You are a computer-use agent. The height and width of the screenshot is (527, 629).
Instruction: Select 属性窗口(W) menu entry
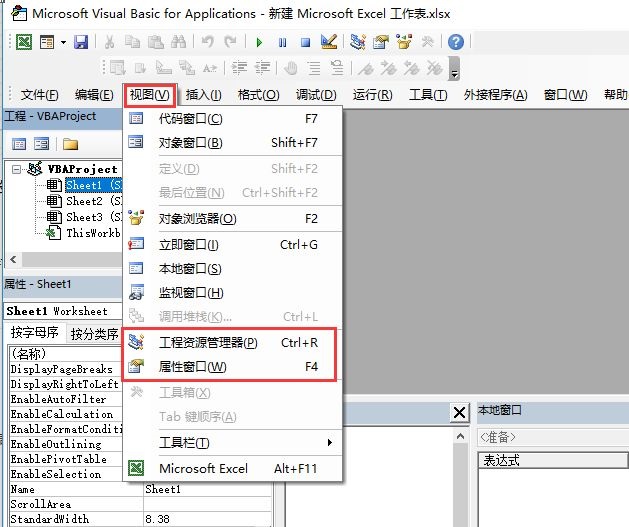click(x=233, y=367)
